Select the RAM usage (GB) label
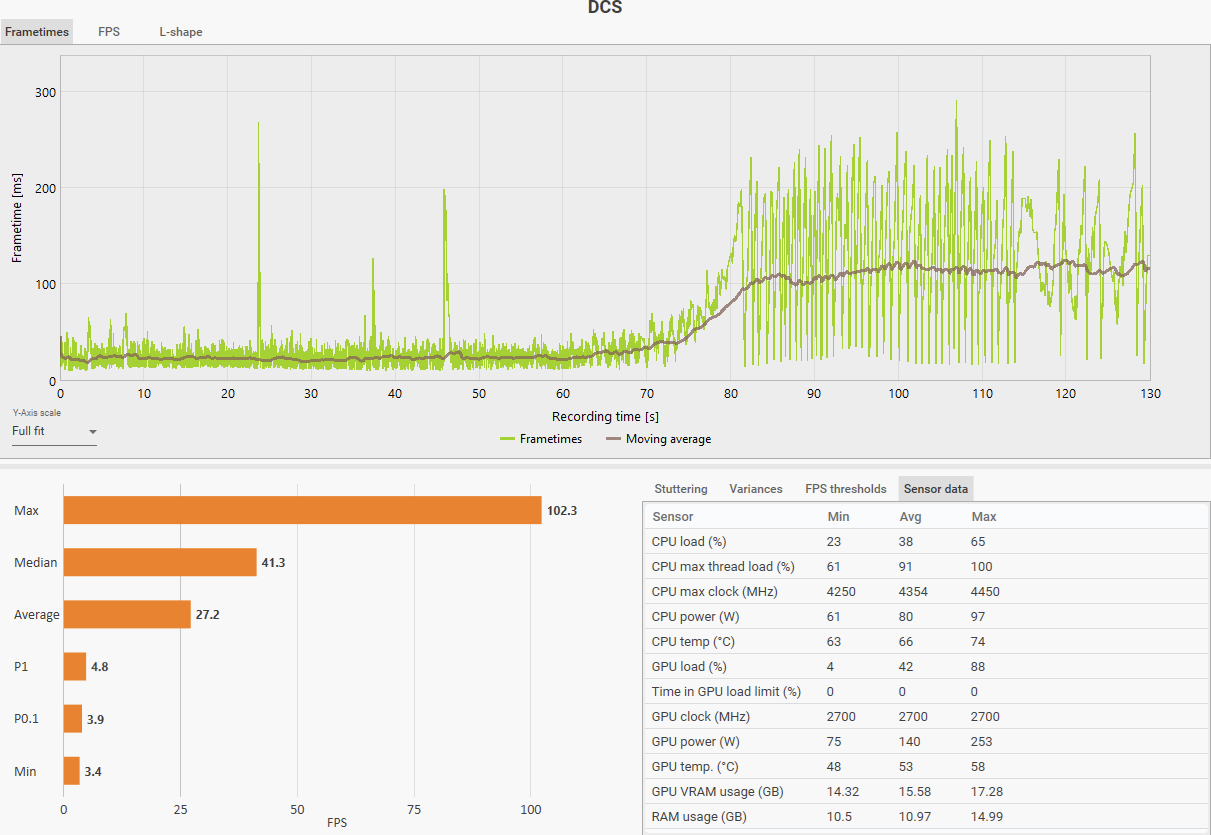The image size is (1211, 835). [699, 817]
